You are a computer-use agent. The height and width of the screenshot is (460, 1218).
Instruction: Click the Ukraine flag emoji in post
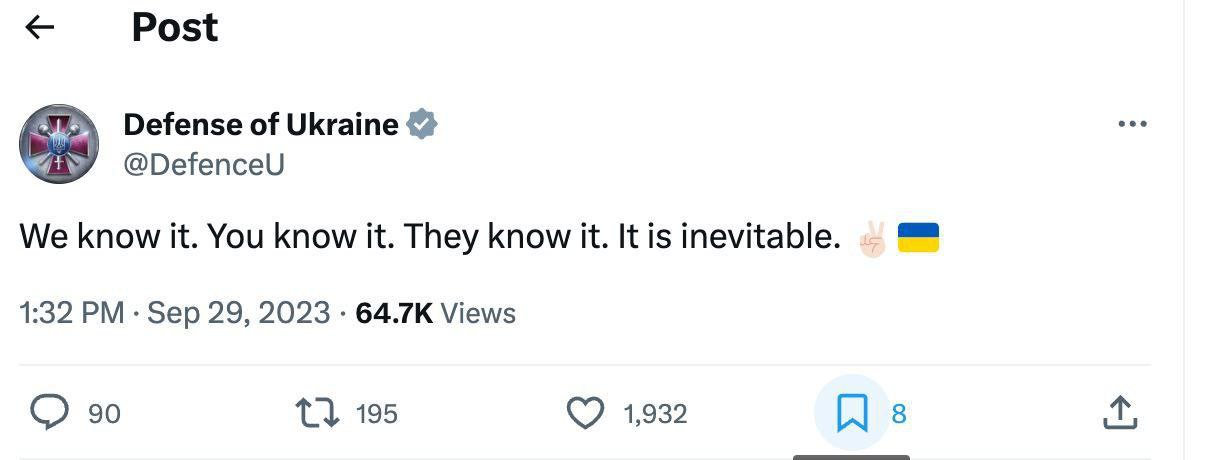pyautogui.click(x=918, y=238)
